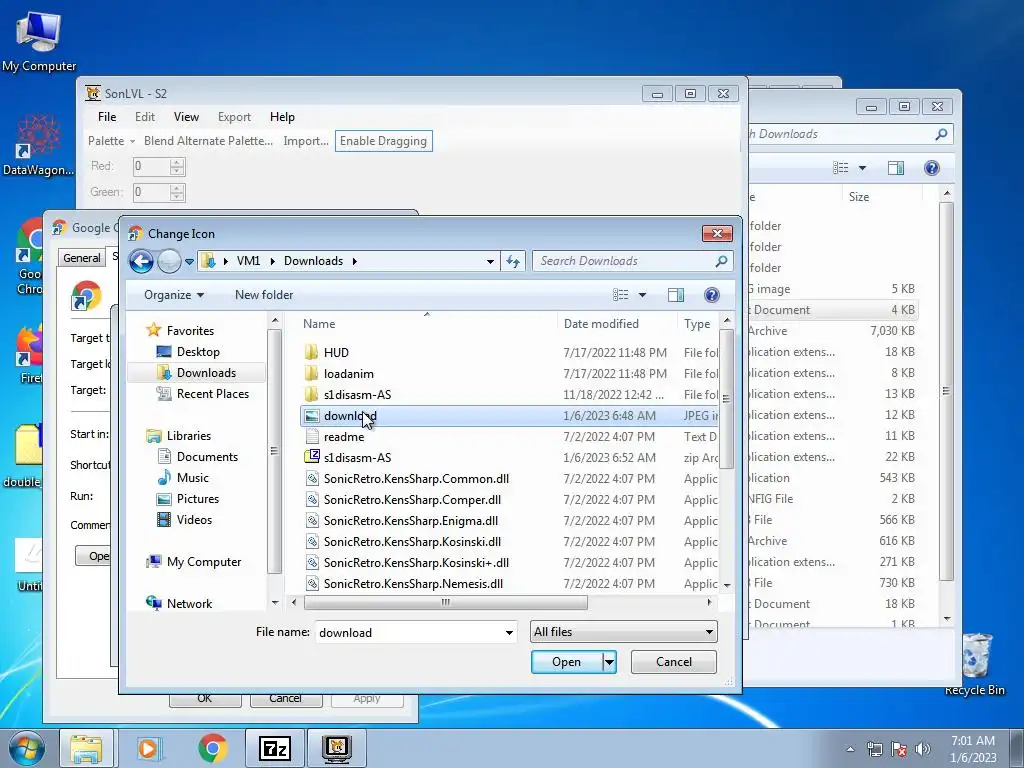1024x768 pixels.
Task: Select SonicRetro.KensSharp.Common.dll file
Action: (509, 479)
